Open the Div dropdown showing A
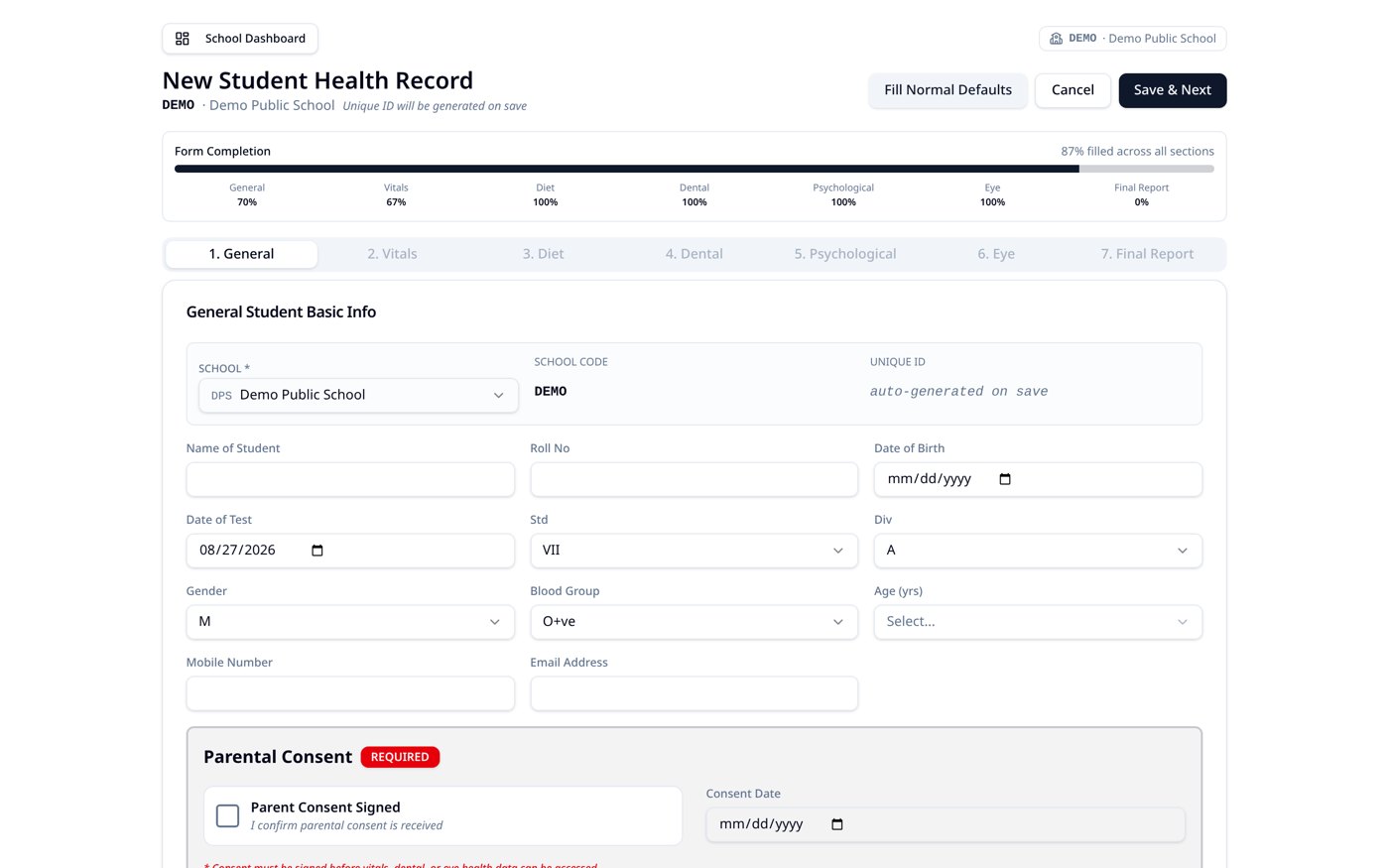The image size is (1389, 868). 1038,551
